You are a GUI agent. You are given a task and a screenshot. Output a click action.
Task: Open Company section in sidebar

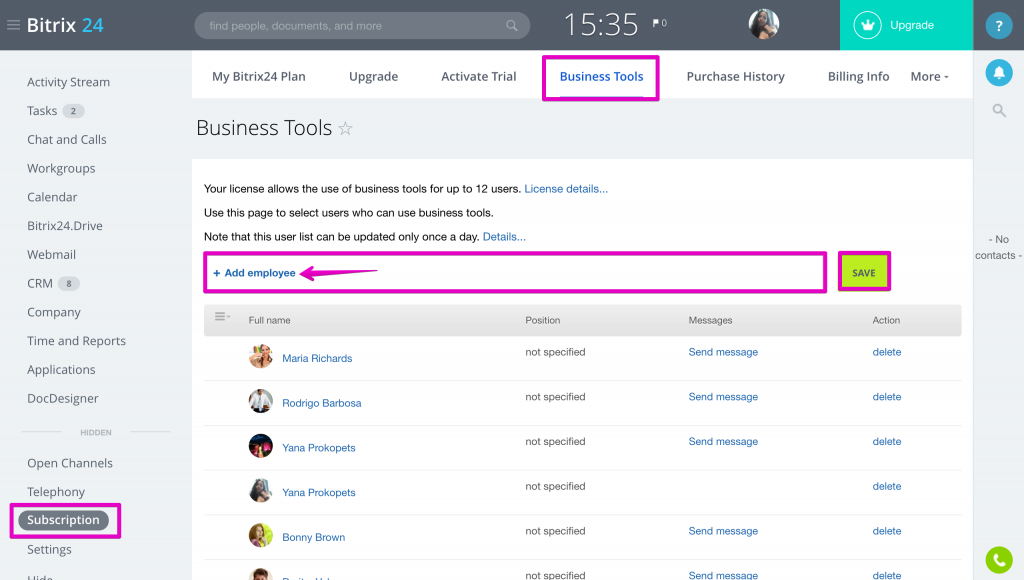click(54, 312)
